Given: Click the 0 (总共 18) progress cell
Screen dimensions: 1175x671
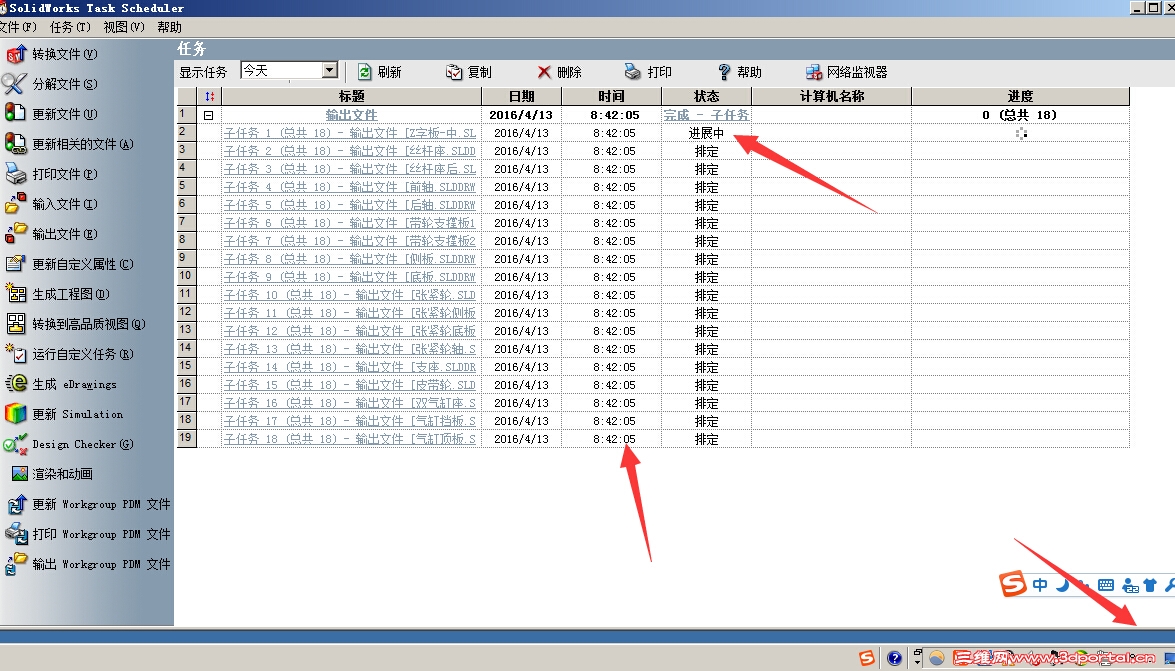Looking at the screenshot, I should pos(1021,115).
